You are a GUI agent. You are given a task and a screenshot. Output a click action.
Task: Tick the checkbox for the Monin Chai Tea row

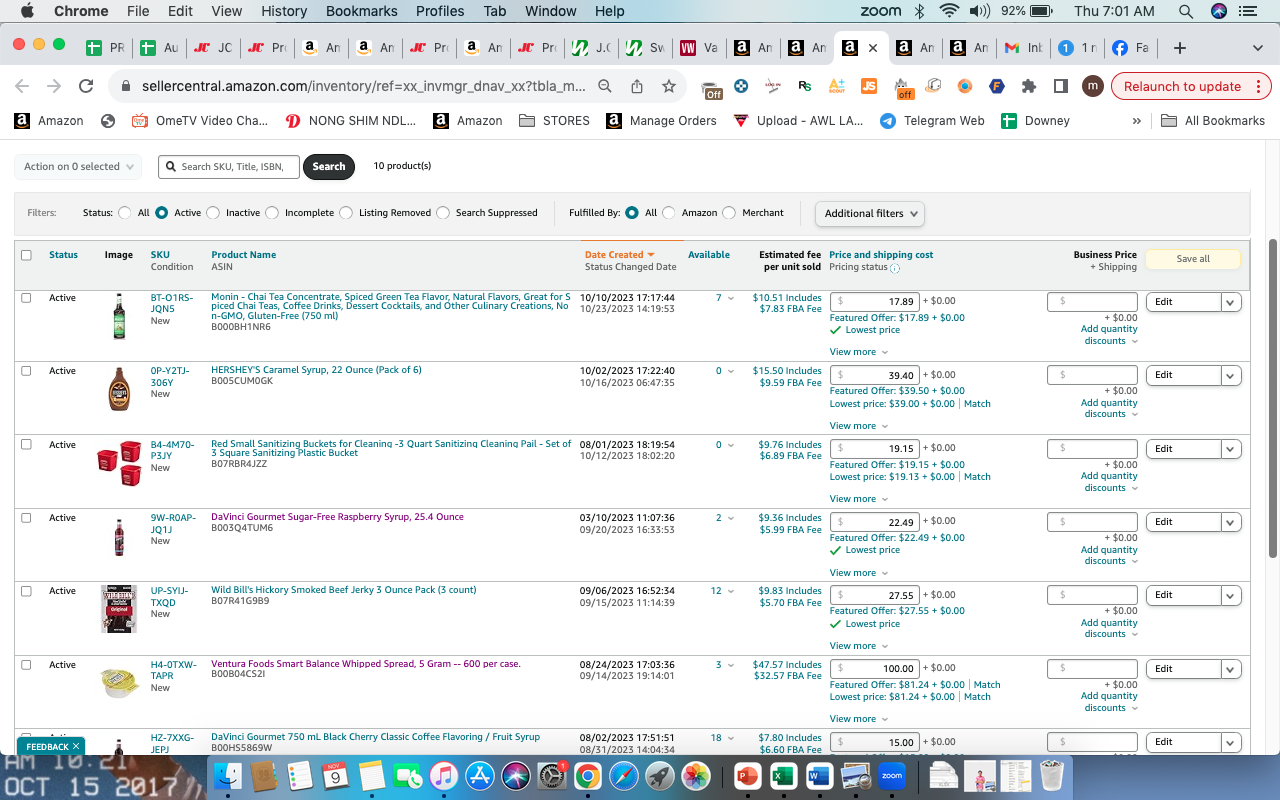pyautogui.click(x=26, y=298)
